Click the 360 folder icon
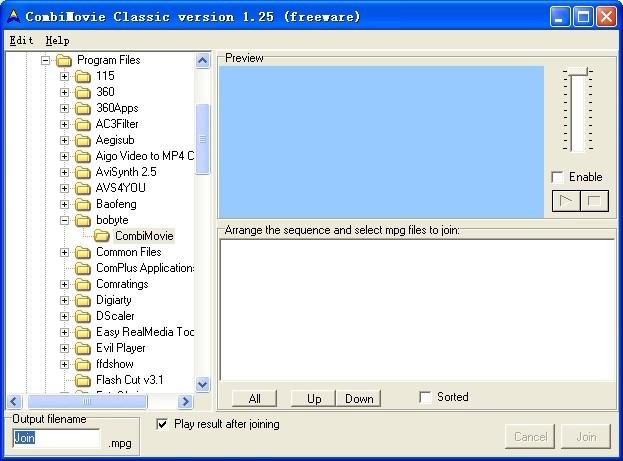Screen dimensions: 623x461 (x=83, y=92)
